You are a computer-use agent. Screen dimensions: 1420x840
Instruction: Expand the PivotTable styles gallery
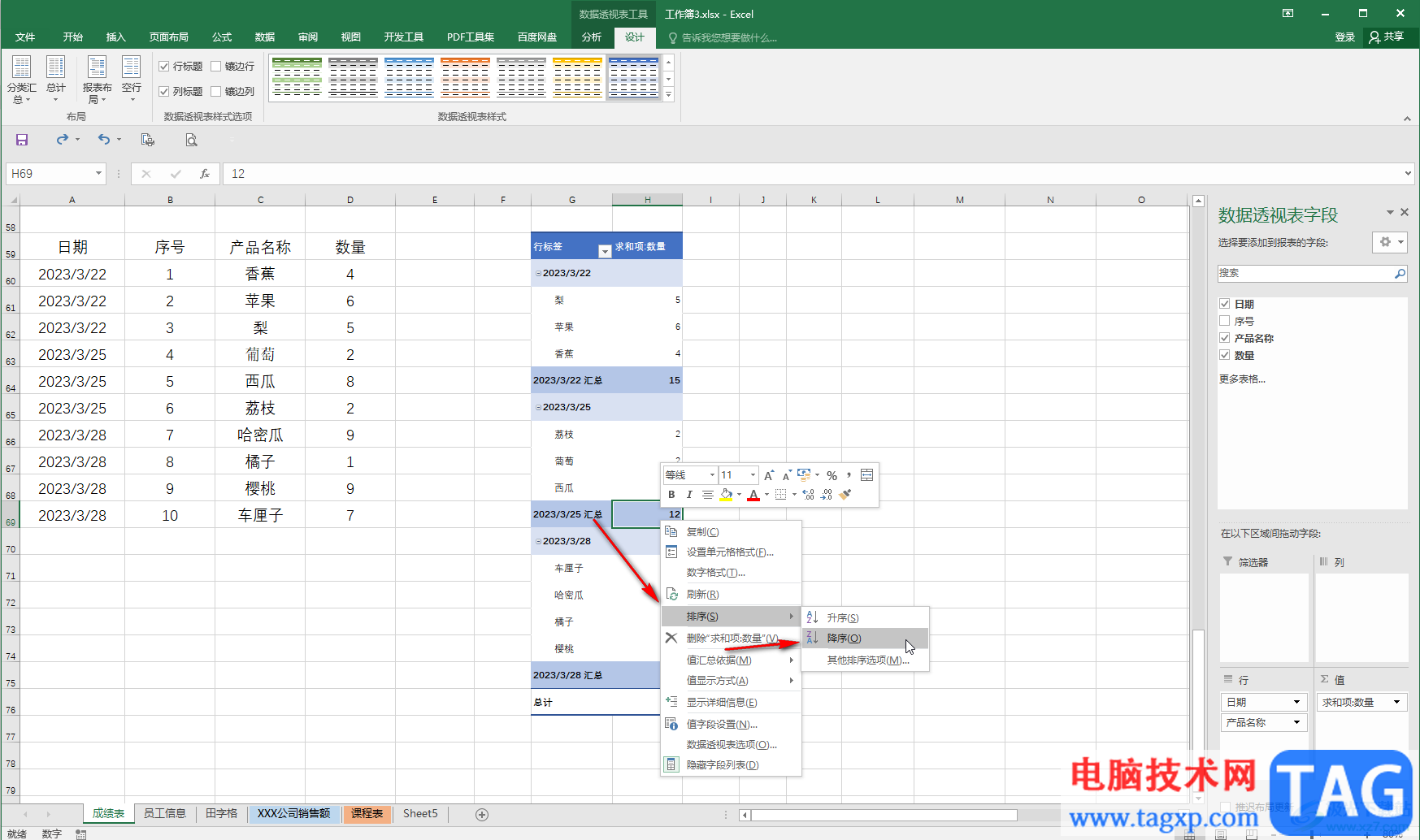668,95
